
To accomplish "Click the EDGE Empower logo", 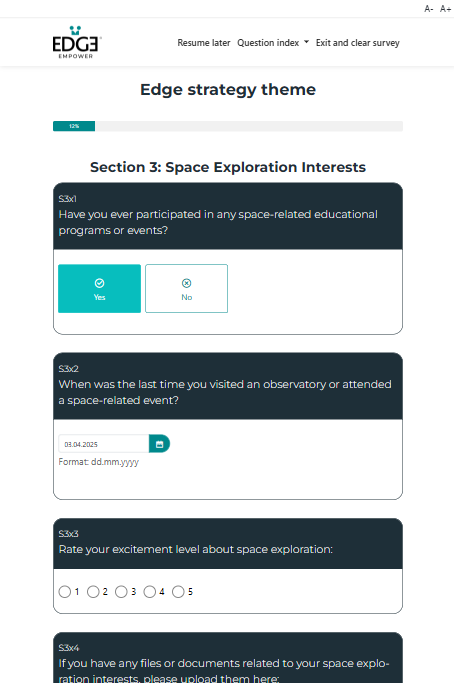I will pyautogui.click(x=77, y=42).
